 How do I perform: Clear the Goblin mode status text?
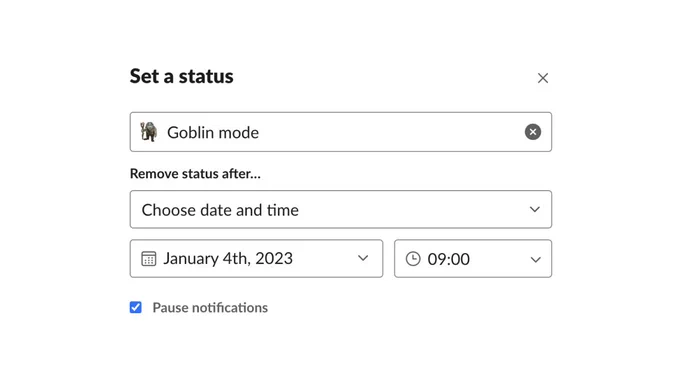tap(533, 132)
